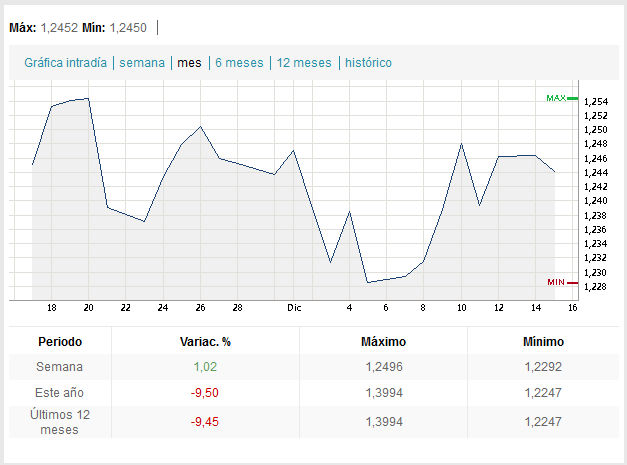Image resolution: width=627 pixels, height=465 pixels.
Task: Click the Semana maximum value 1,2496
Action: click(383, 368)
